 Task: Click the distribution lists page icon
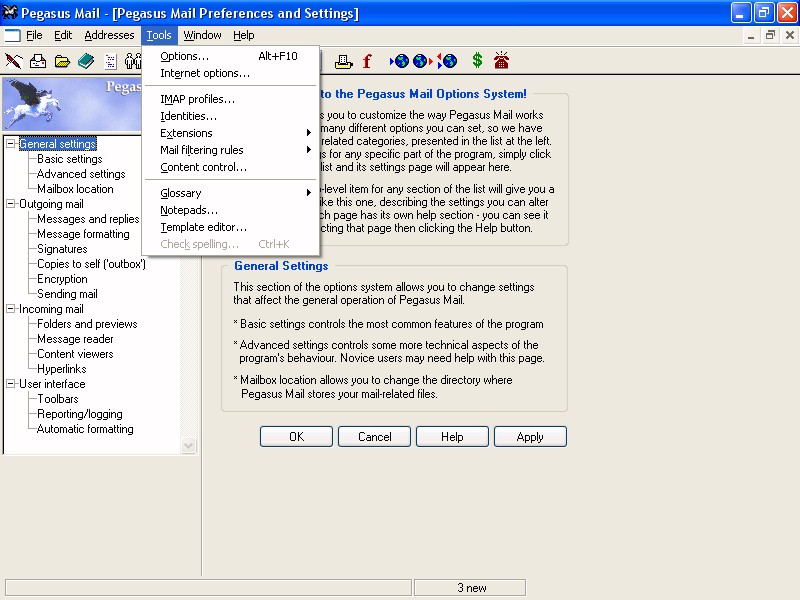pyautogui.click(x=111, y=61)
